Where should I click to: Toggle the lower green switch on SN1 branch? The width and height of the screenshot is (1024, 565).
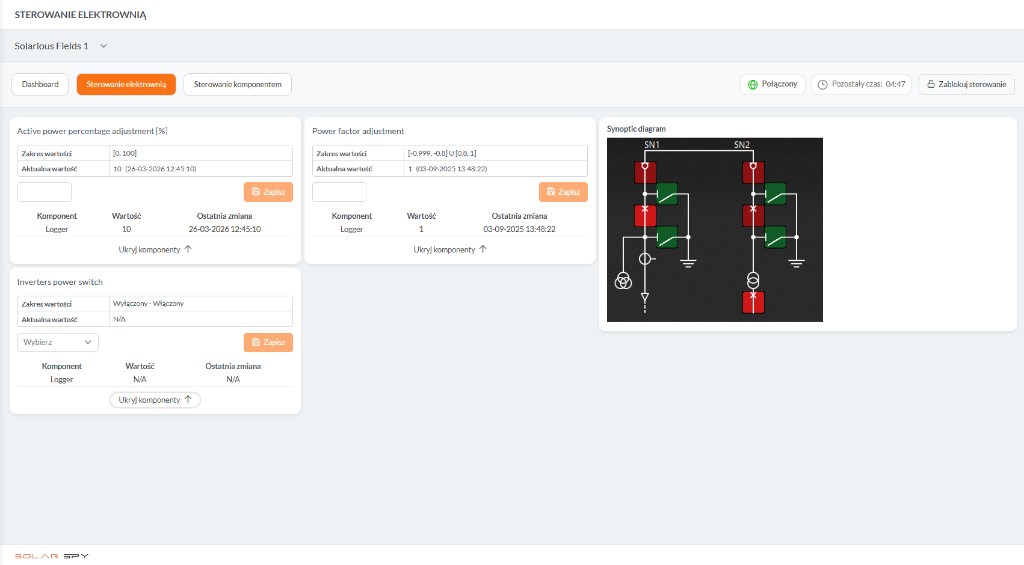(666, 237)
